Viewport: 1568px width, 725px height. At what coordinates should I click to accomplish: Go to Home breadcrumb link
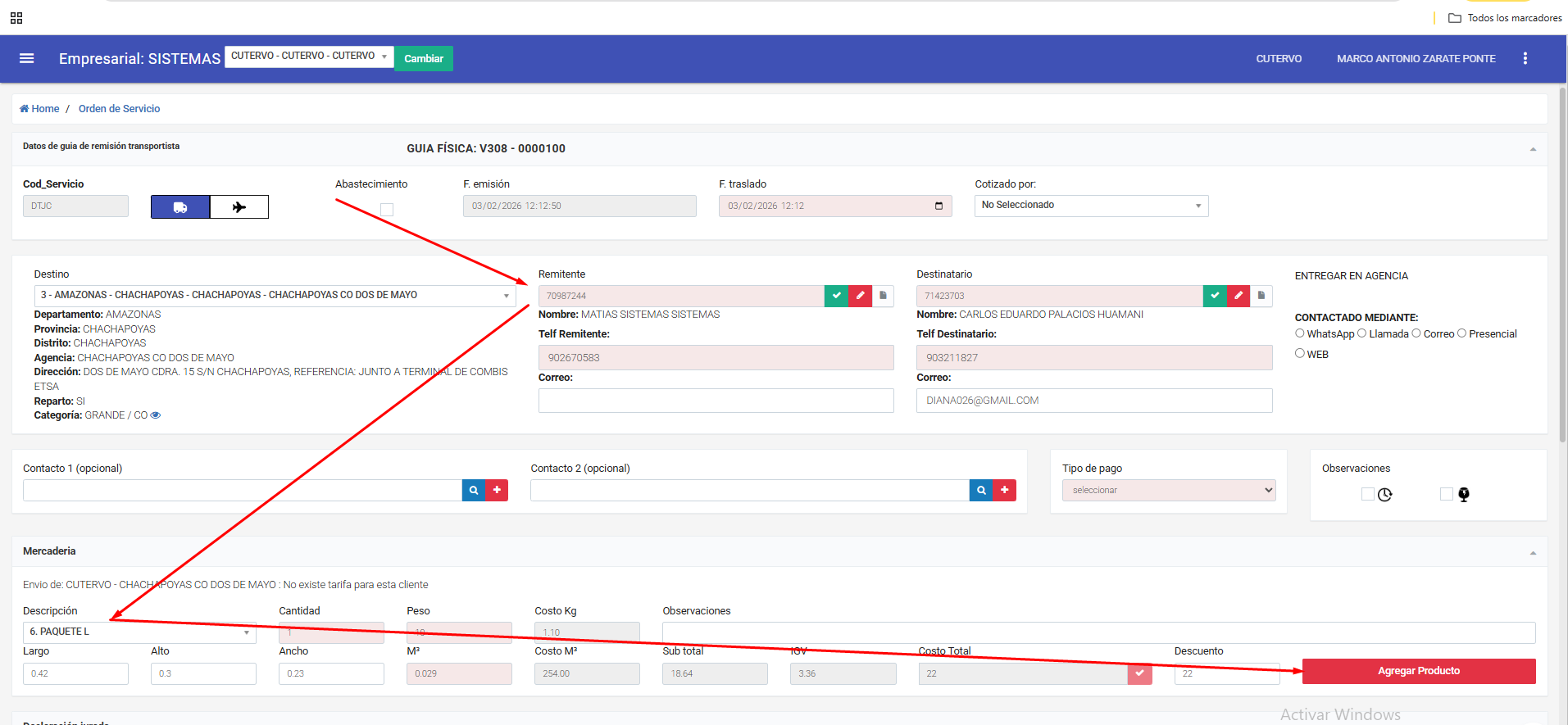[40, 109]
